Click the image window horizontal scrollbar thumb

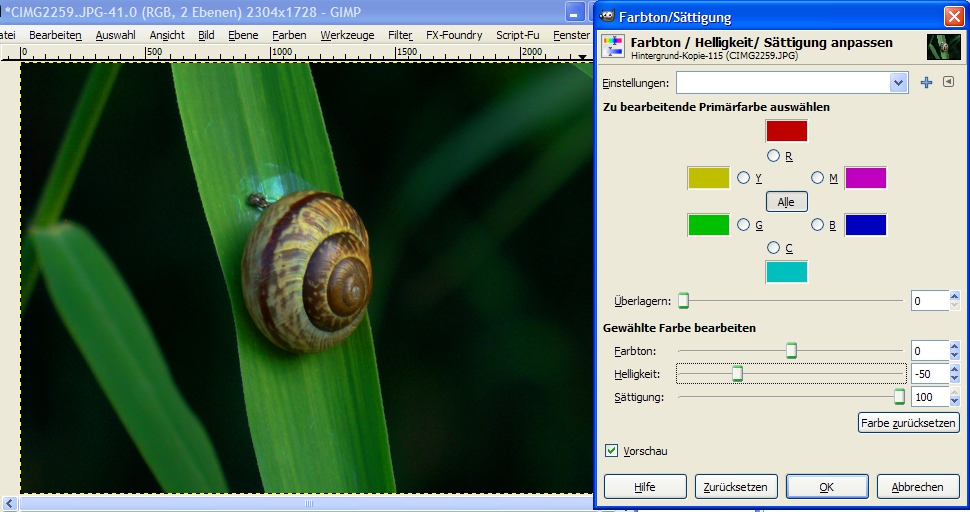point(308,503)
